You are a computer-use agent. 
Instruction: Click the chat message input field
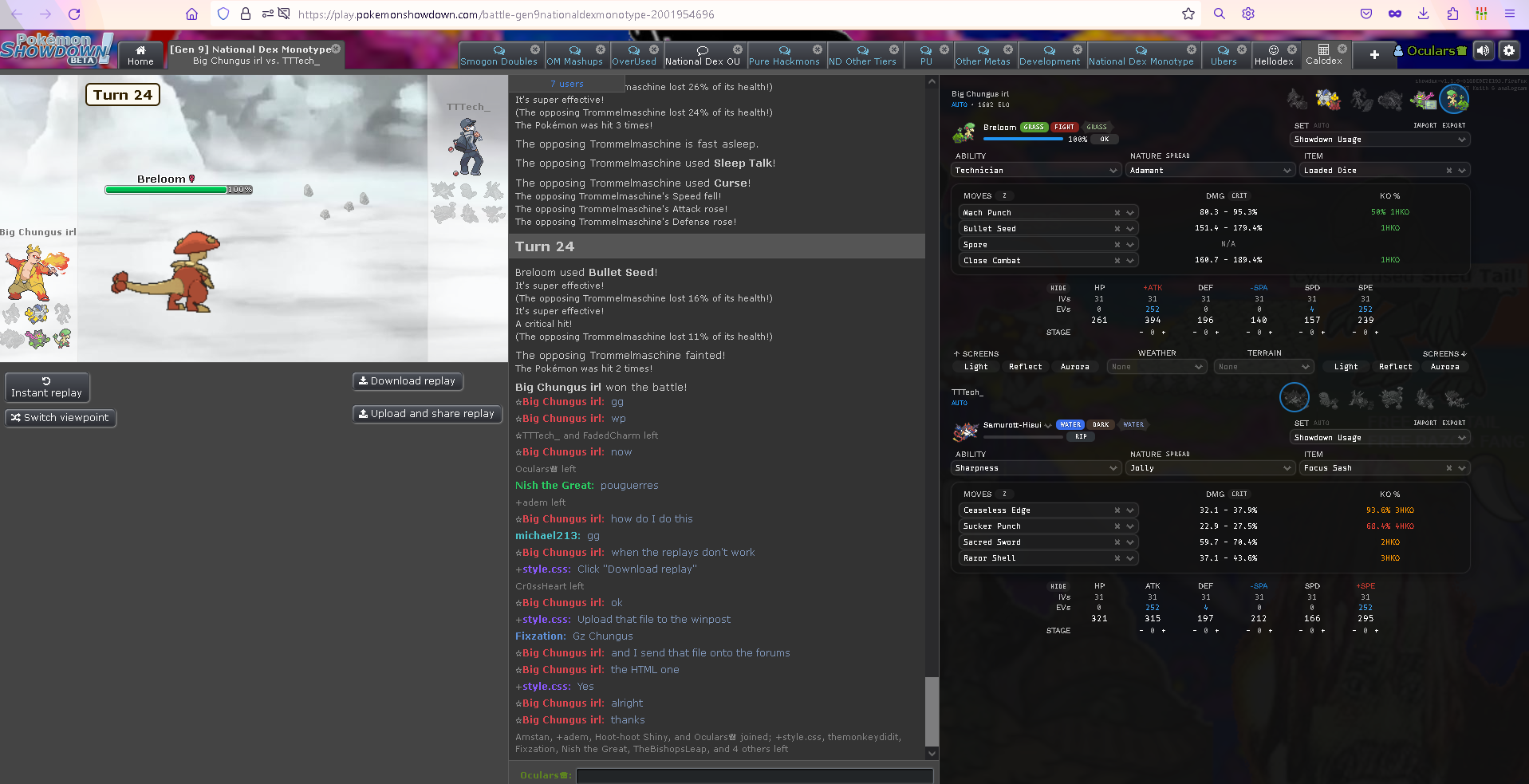click(x=754, y=775)
